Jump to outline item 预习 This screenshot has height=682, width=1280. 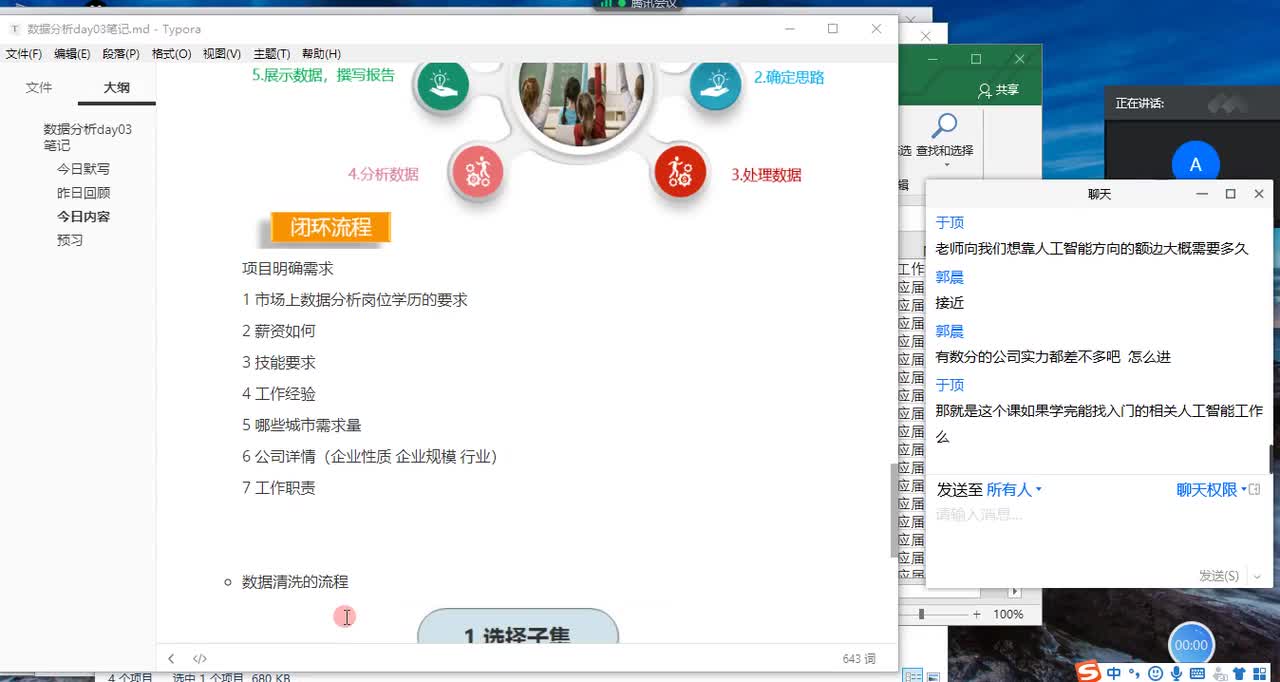[x=70, y=240]
